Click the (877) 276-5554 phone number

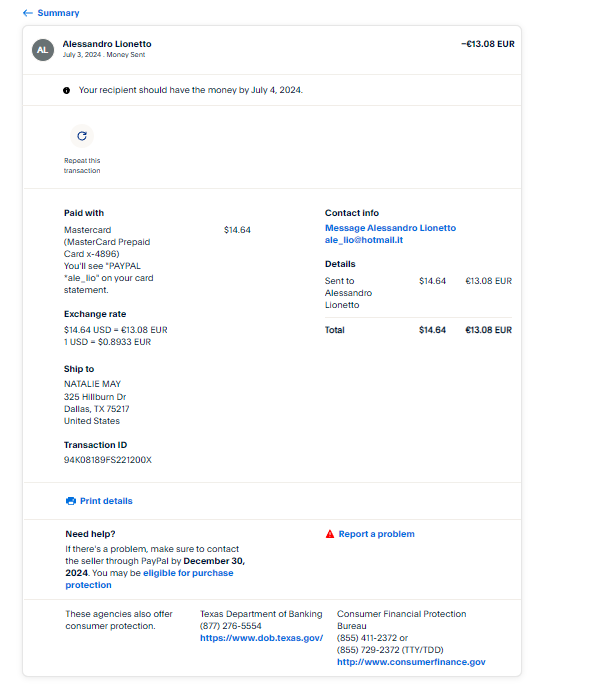pos(231,626)
